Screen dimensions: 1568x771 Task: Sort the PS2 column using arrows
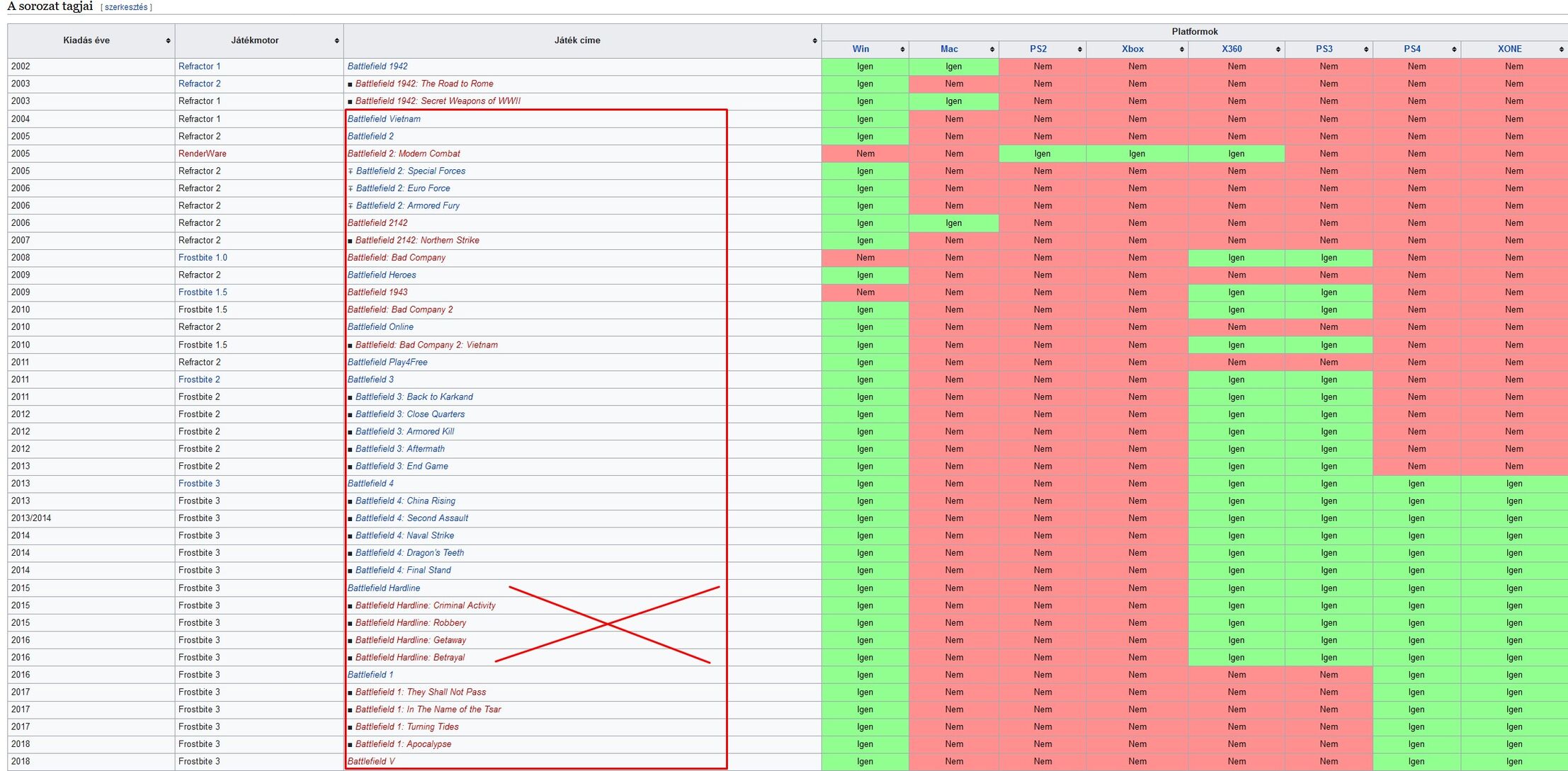point(1079,50)
